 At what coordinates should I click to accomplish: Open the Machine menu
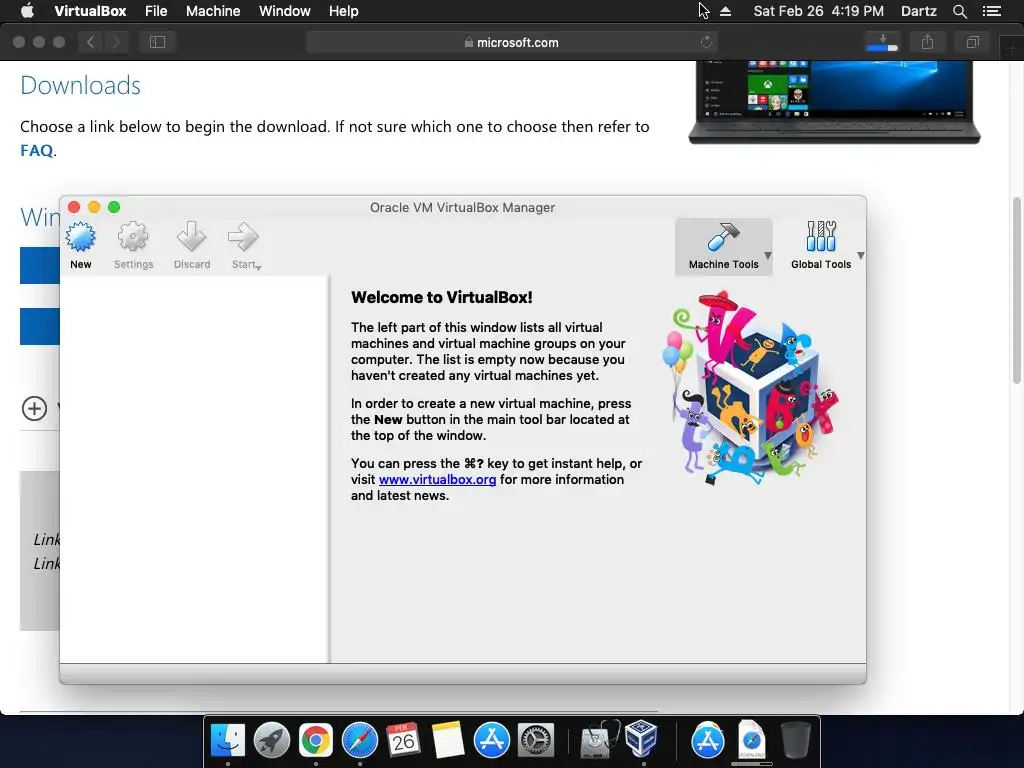[x=213, y=11]
